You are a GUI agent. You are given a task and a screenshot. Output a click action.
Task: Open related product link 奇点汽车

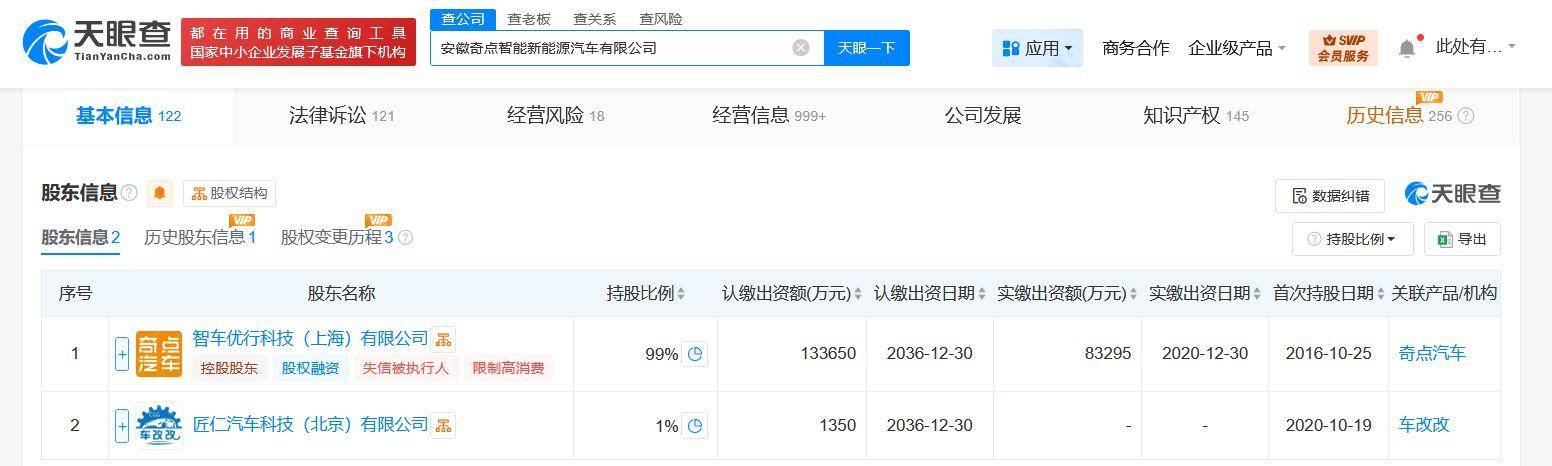pyautogui.click(x=1432, y=354)
